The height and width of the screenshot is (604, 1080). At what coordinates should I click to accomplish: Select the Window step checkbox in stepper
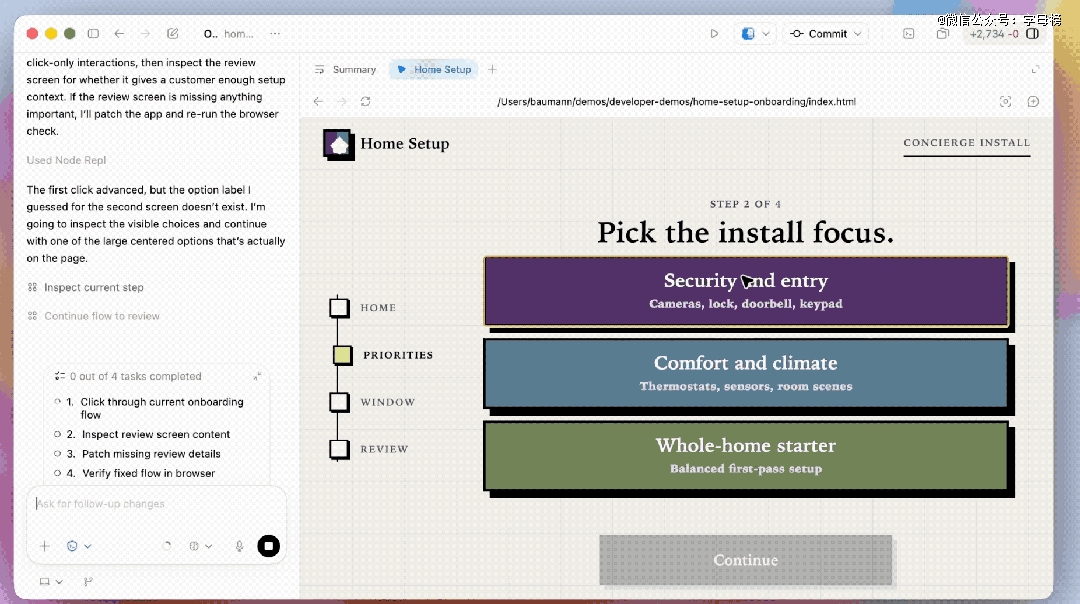[x=339, y=402]
